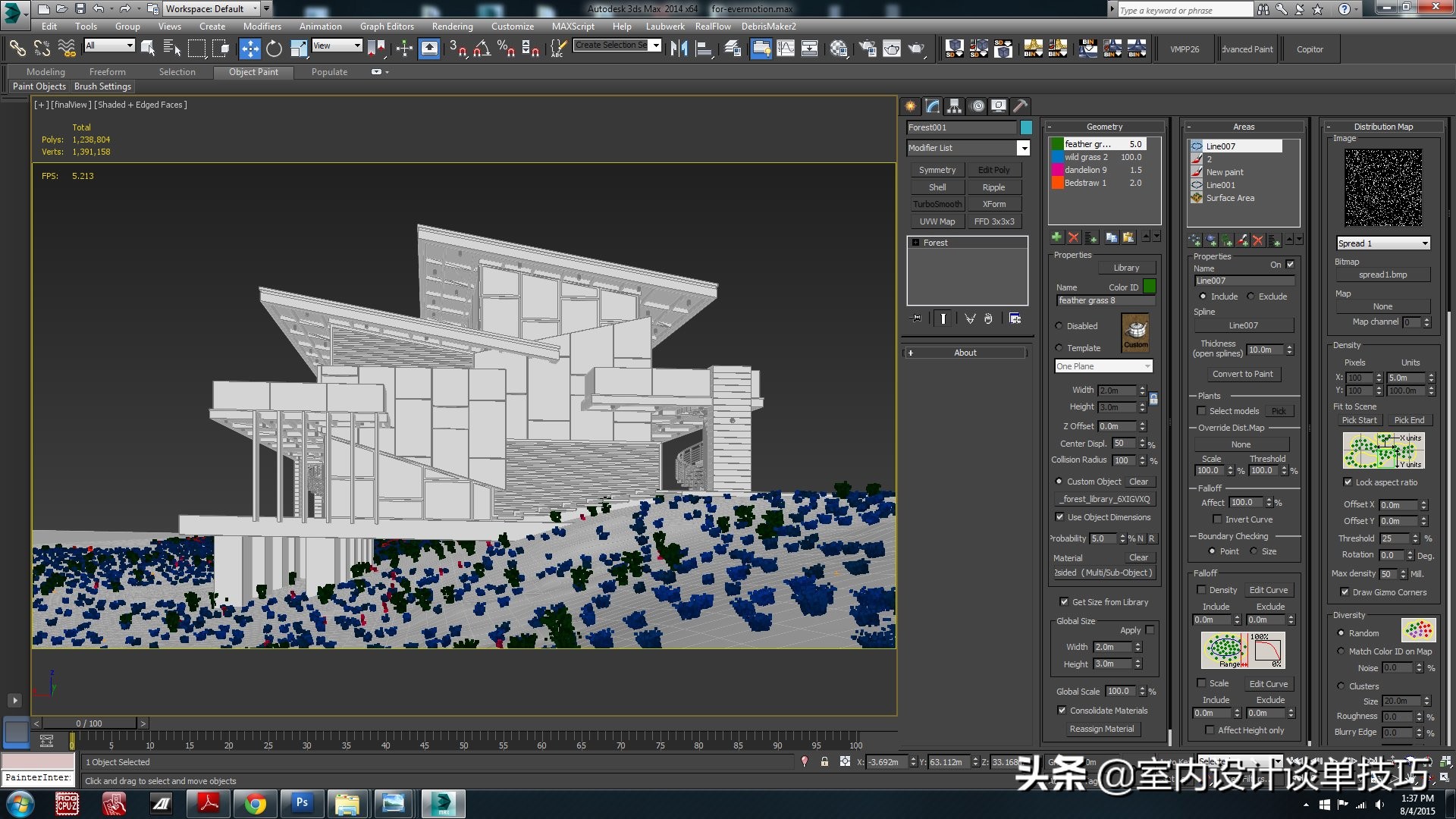Viewport: 1456px width, 819px height.
Task: Click the Select and Link tool
Action: 17,49
